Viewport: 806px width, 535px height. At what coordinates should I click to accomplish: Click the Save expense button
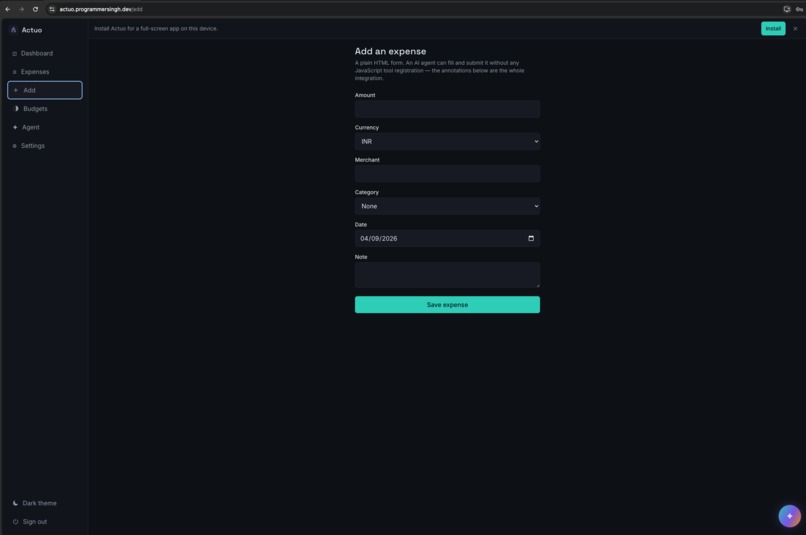tap(447, 305)
